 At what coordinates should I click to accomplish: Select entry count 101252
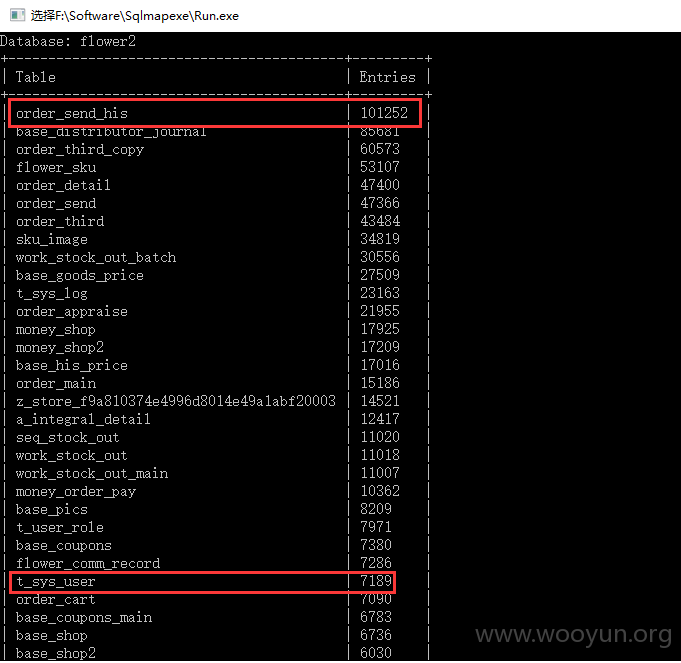384,113
